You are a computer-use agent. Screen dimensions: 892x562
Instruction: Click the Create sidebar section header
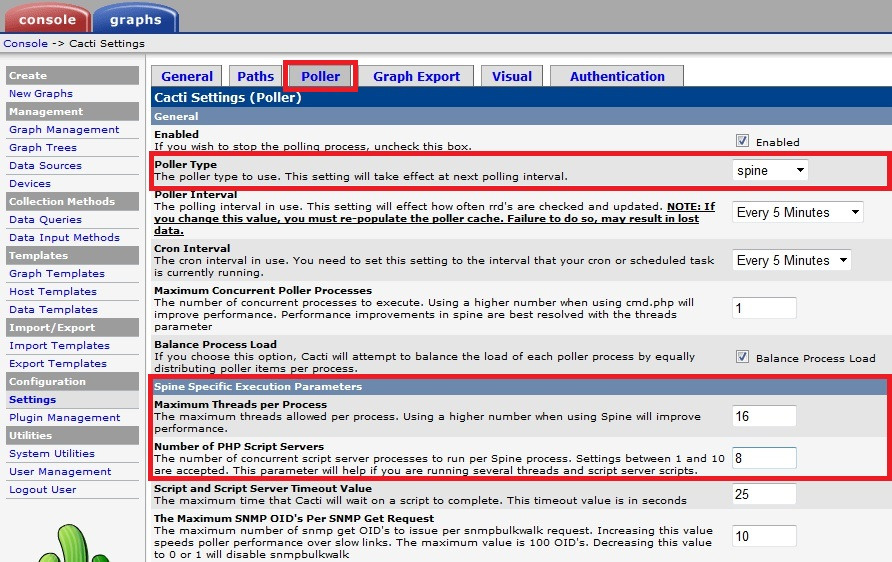click(x=72, y=75)
